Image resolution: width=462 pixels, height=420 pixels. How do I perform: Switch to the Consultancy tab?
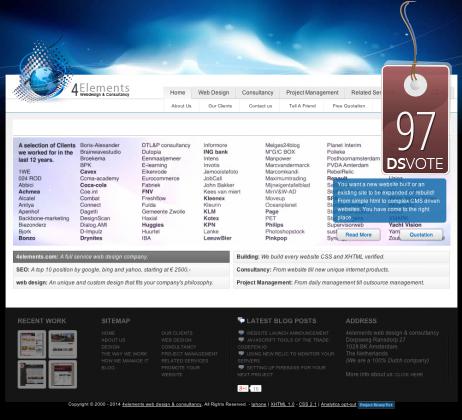pos(257,93)
